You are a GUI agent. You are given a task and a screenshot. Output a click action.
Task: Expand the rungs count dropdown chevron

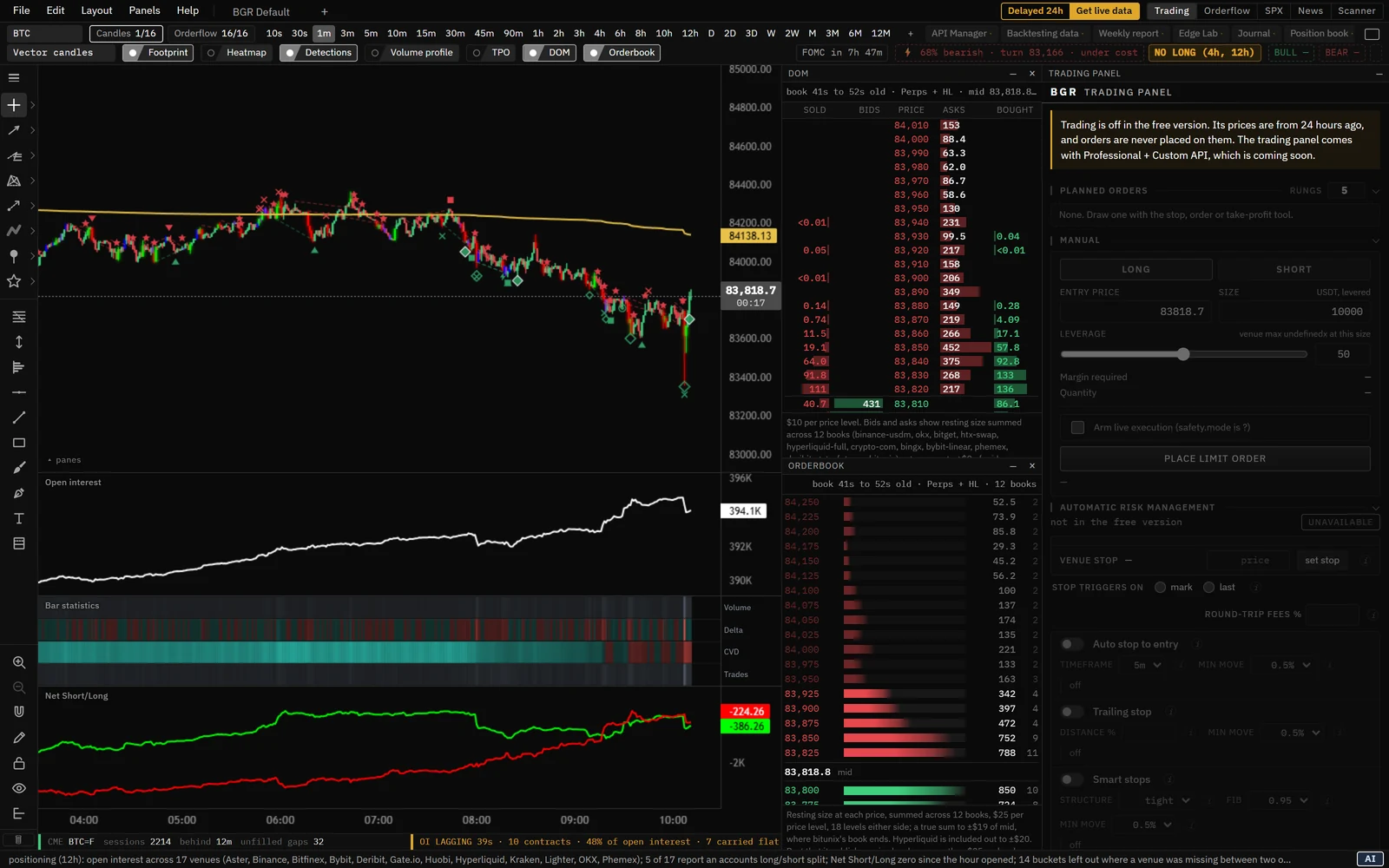tap(1375, 191)
